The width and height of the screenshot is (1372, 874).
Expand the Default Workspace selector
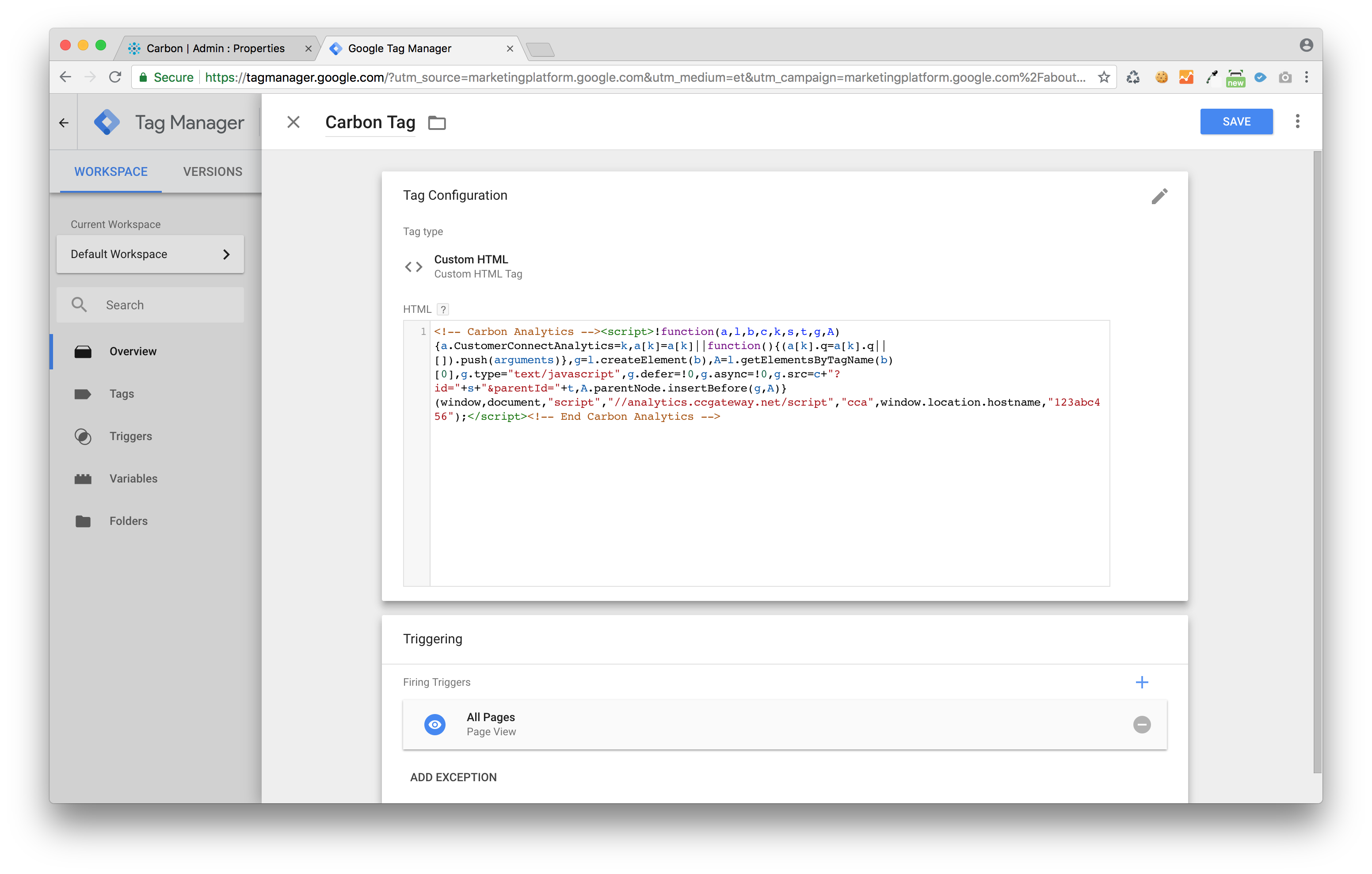[150, 254]
